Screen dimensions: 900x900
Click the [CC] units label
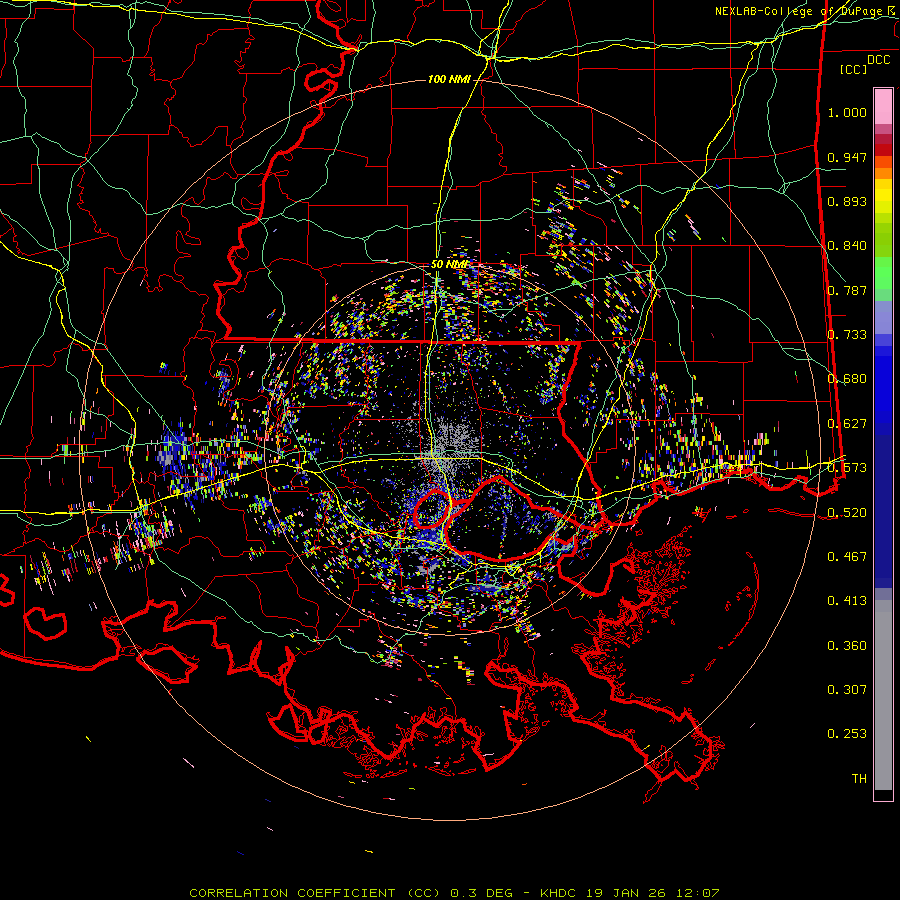tap(854, 69)
